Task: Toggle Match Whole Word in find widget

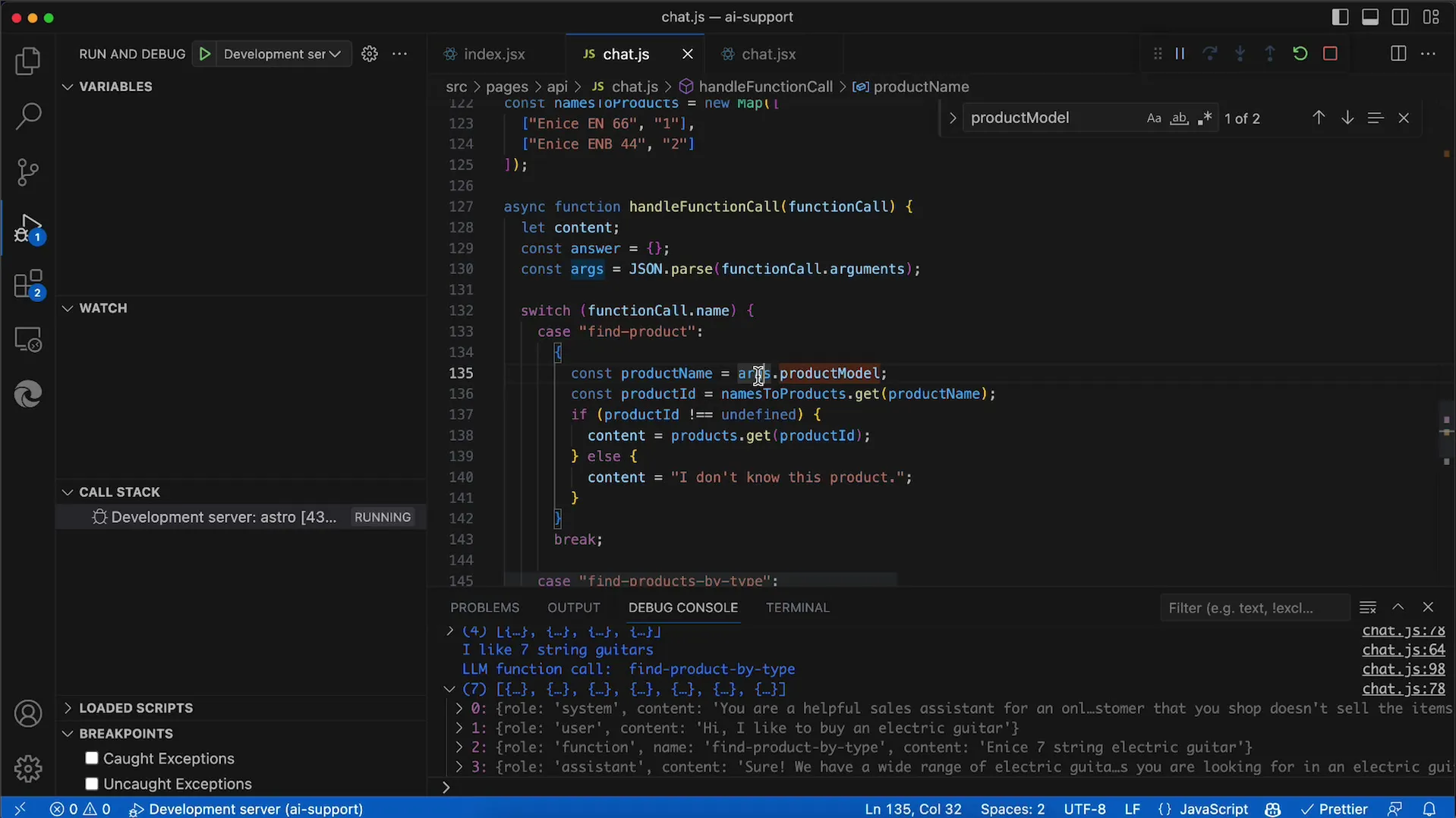Action: point(1179,118)
